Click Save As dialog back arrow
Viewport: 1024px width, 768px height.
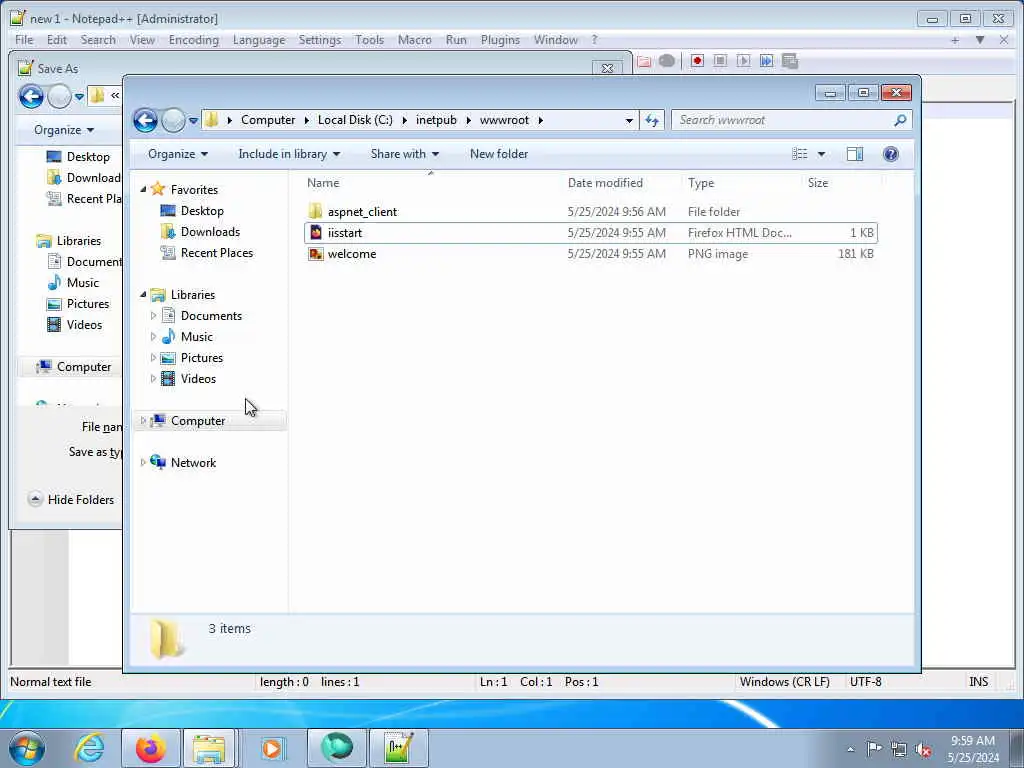[31, 97]
